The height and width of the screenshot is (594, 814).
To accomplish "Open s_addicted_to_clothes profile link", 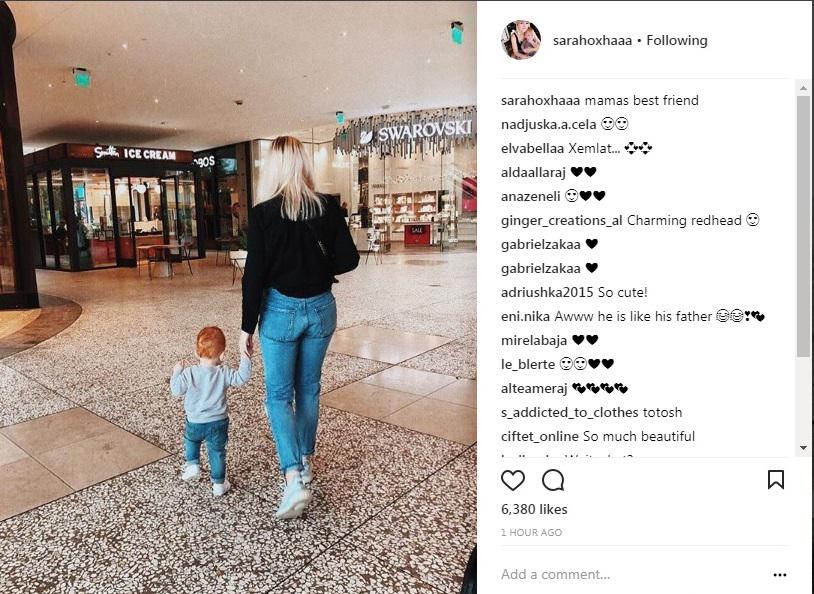I will point(569,413).
